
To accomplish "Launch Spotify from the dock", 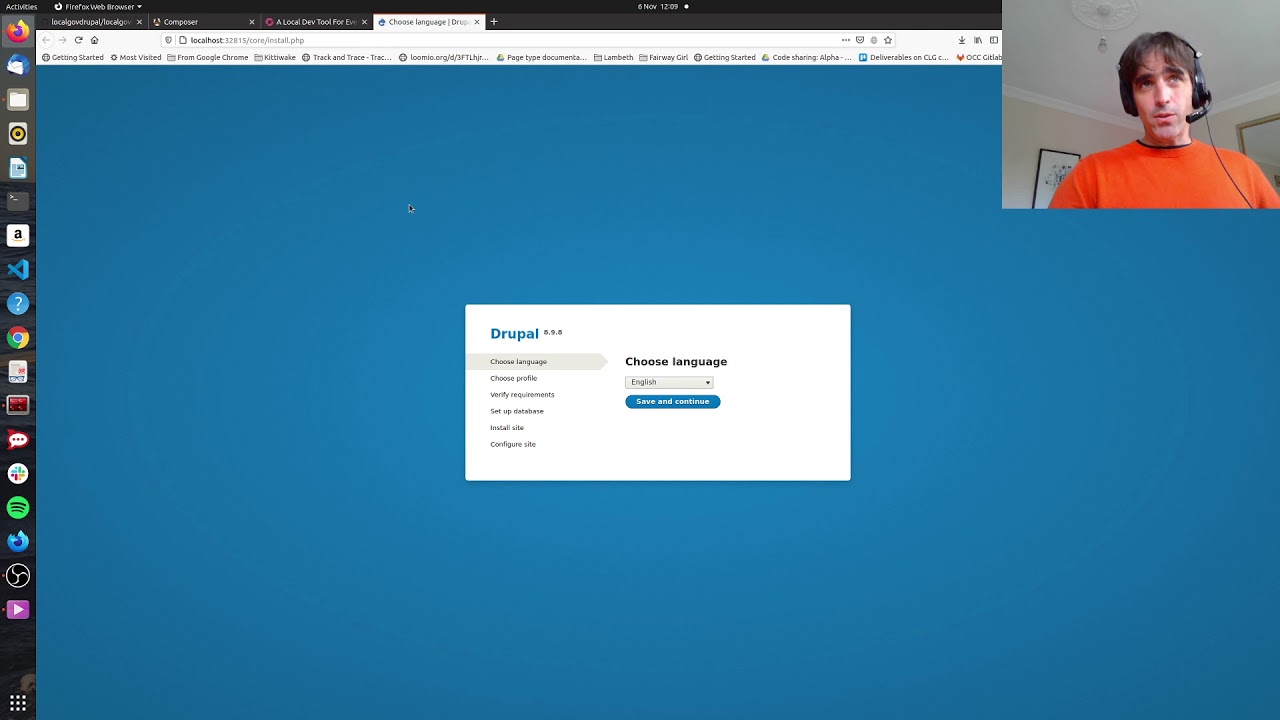I will tap(17, 507).
